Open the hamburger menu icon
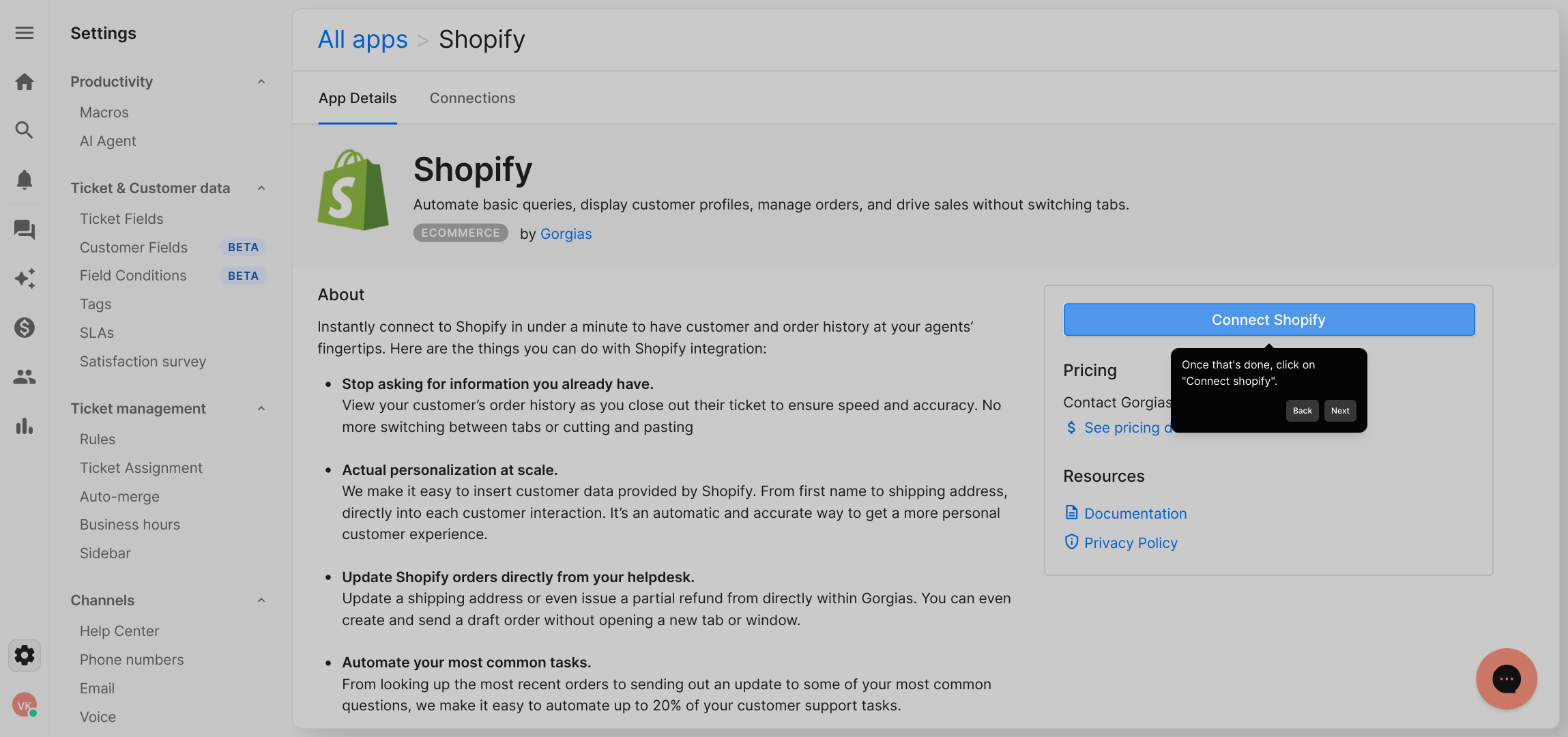The image size is (1568, 737). (x=25, y=33)
